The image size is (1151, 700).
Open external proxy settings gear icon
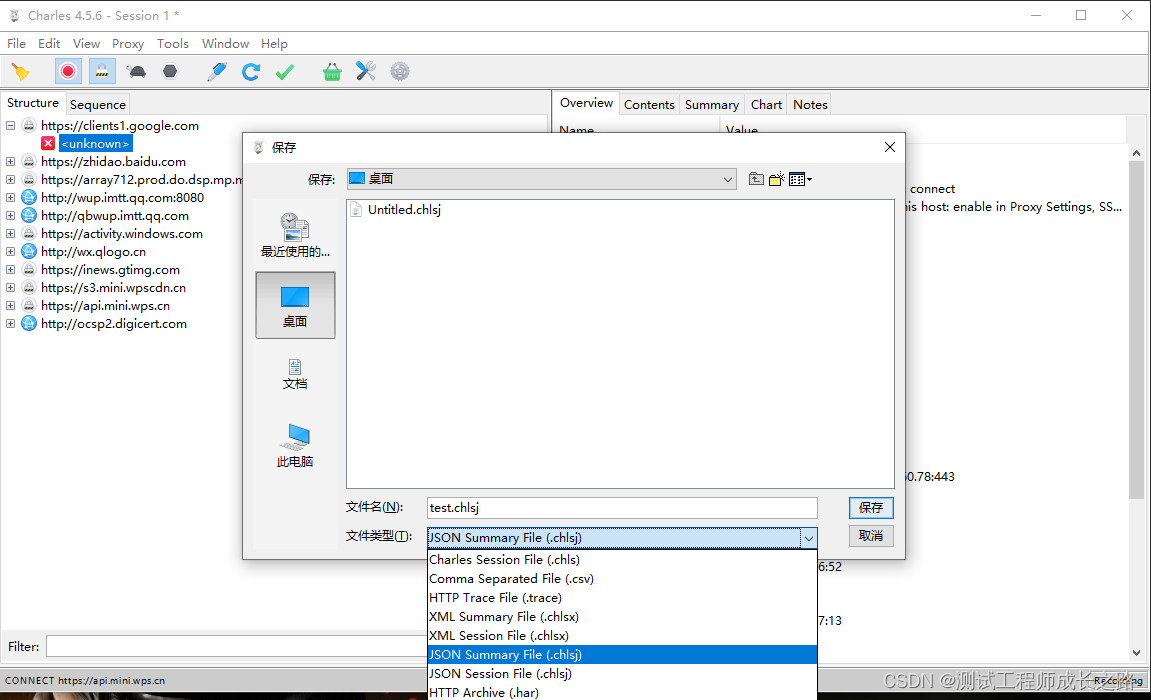400,71
